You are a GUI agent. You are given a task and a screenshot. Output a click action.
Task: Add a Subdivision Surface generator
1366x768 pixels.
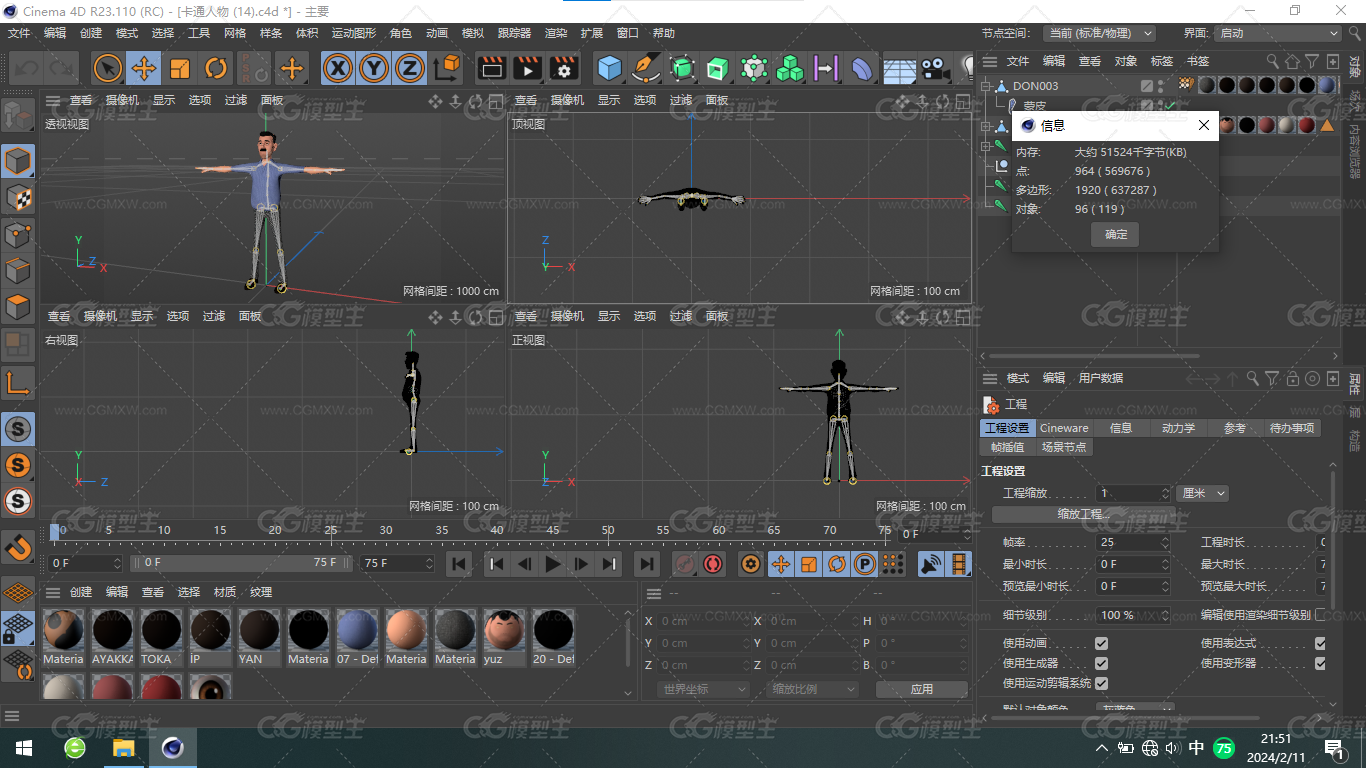[x=682, y=68]
